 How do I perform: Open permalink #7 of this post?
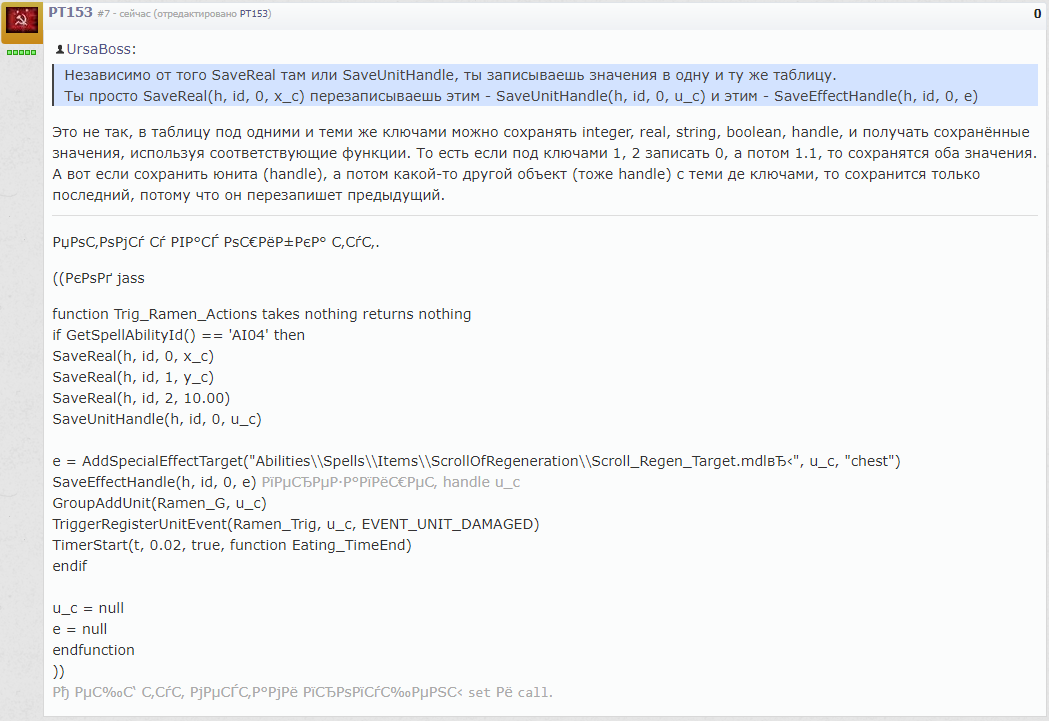point(103,13)
